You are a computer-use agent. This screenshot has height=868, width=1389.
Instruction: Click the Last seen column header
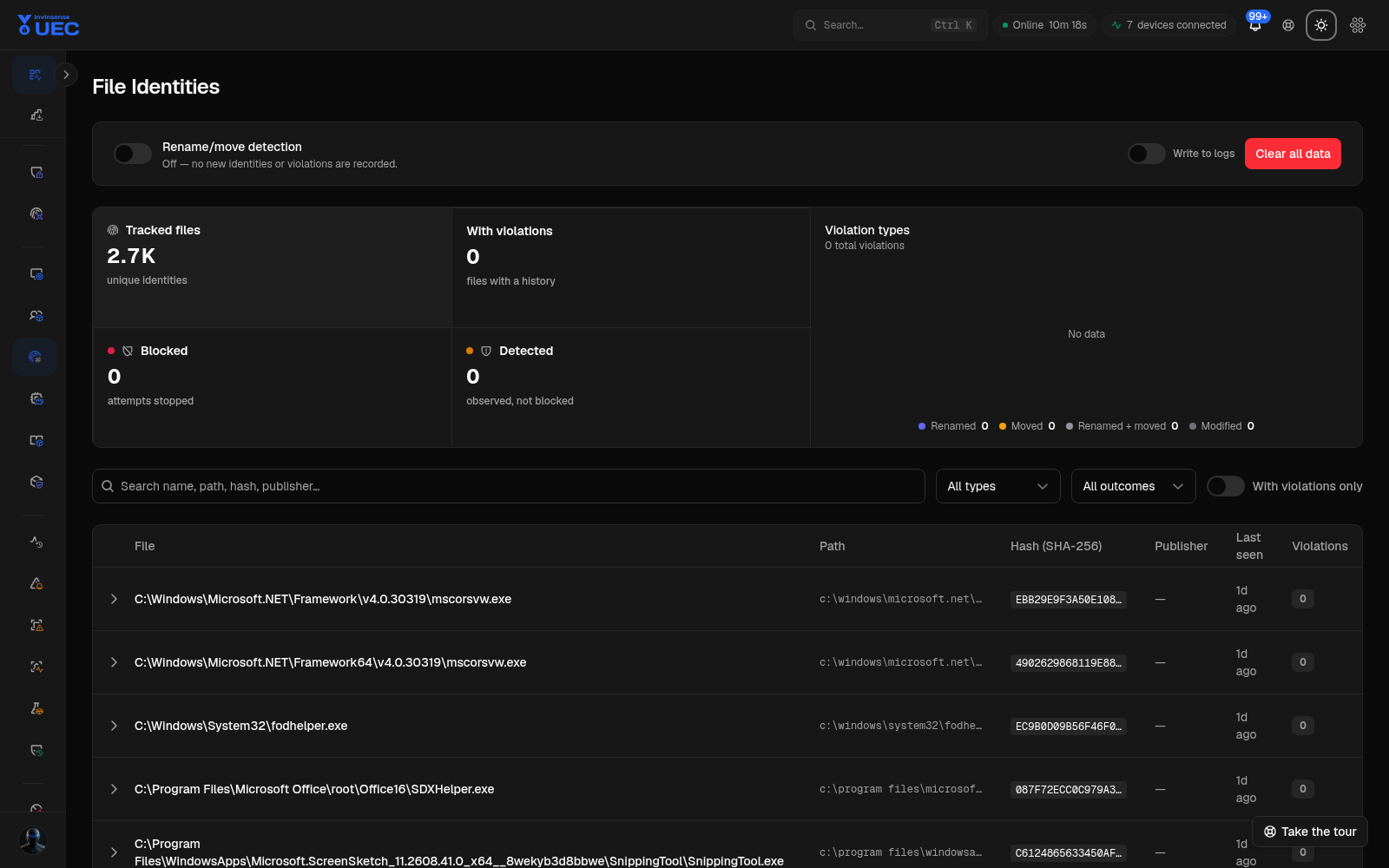click(x=1249, y=546)
